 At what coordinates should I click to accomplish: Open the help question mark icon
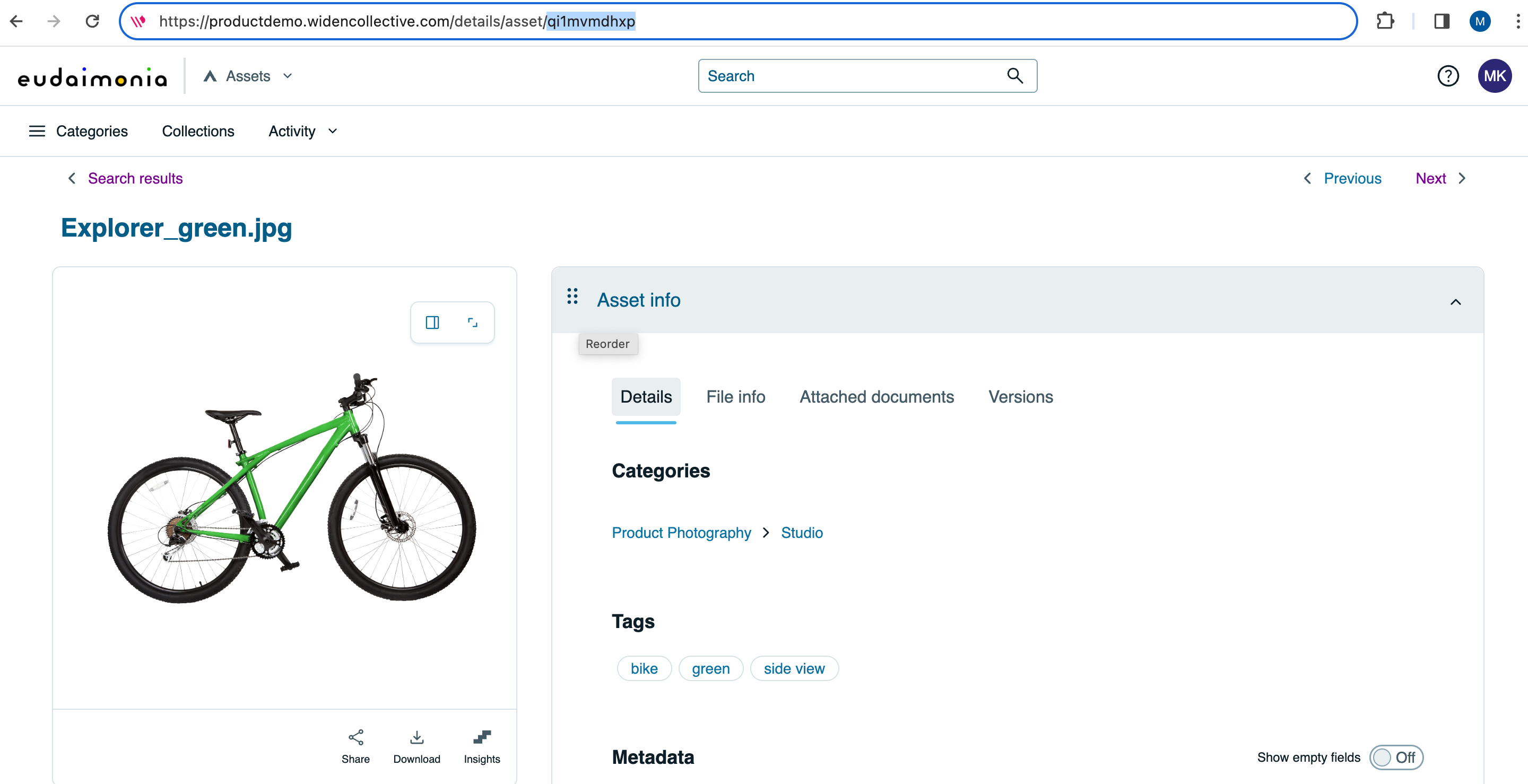coord(1448,76)
